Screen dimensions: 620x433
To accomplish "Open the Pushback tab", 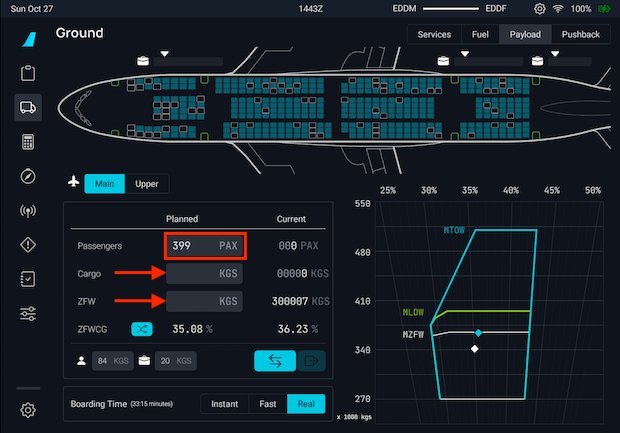I will click(581, 34).
